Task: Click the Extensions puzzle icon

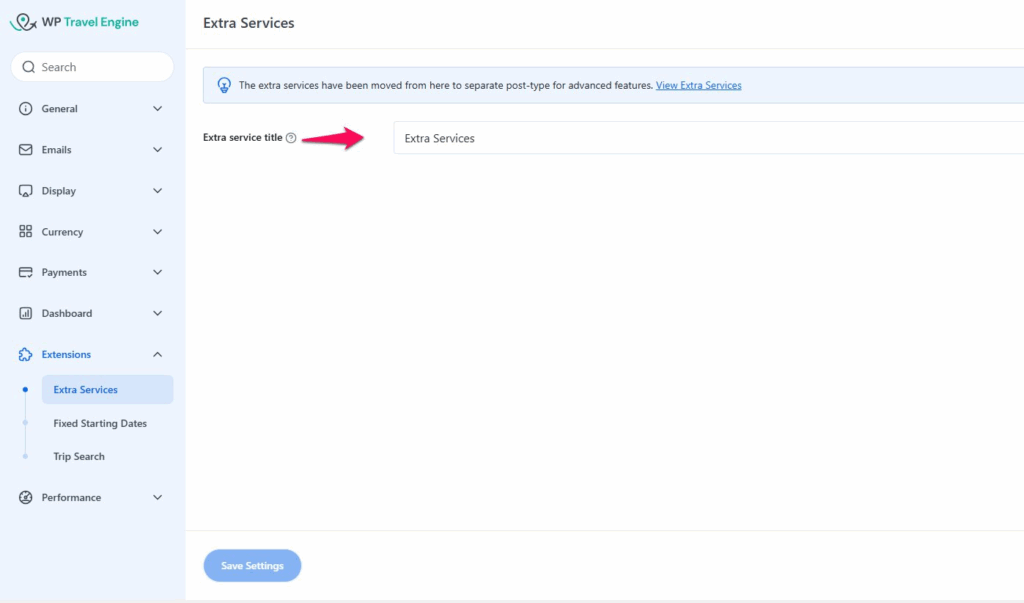Action: click(26, 354)
